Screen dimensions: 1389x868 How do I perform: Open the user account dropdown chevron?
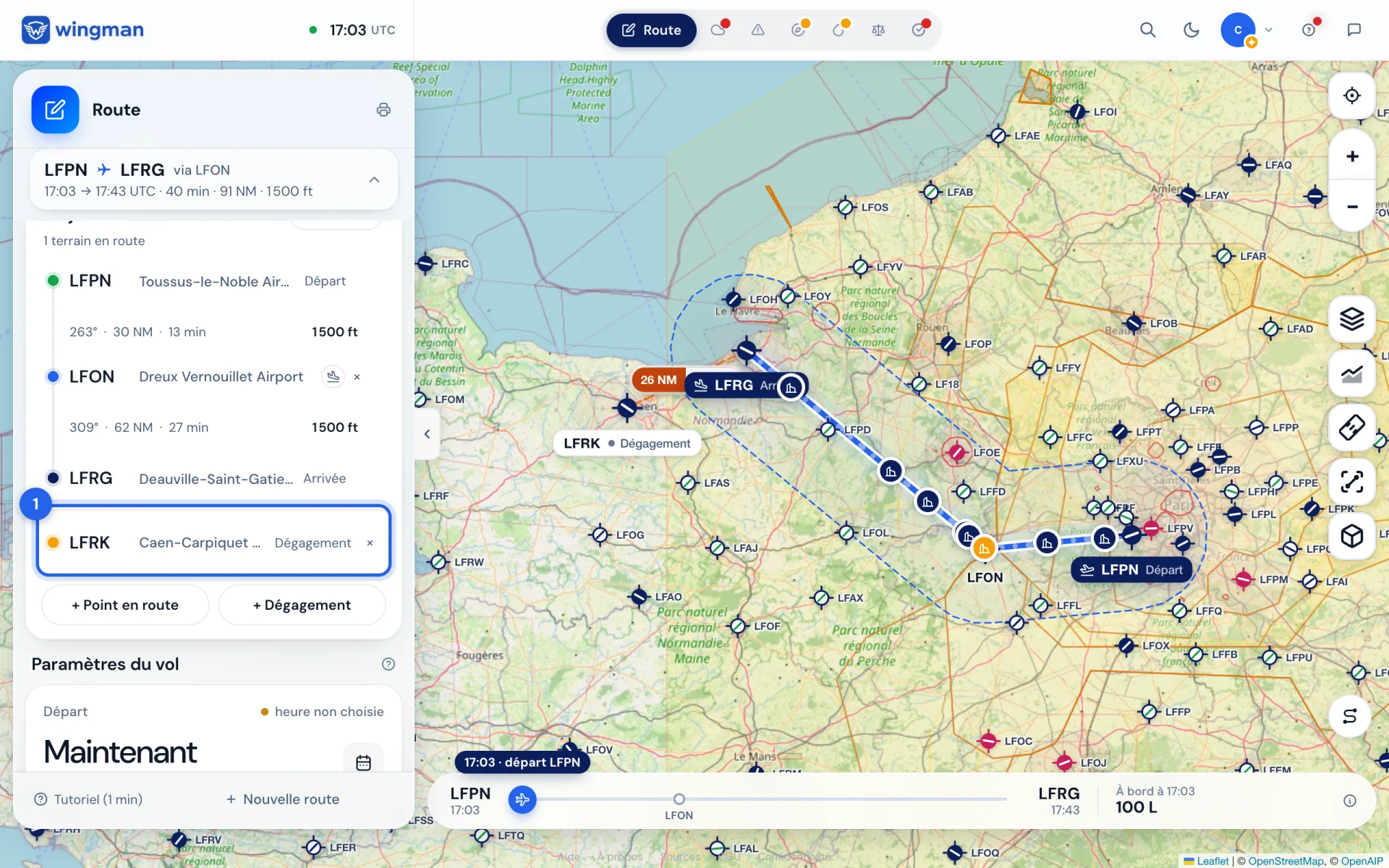pos(1268,30)
